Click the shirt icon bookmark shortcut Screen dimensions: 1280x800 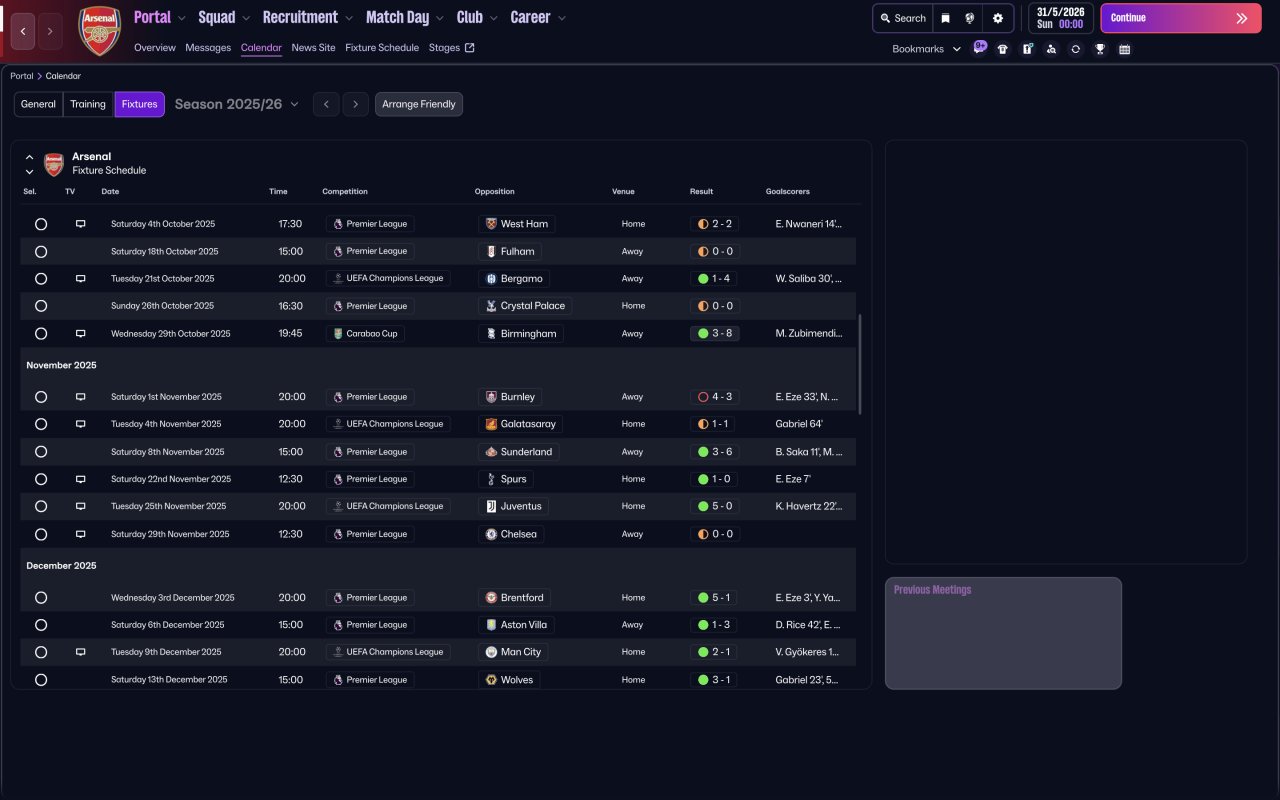tap(1003, 49)
